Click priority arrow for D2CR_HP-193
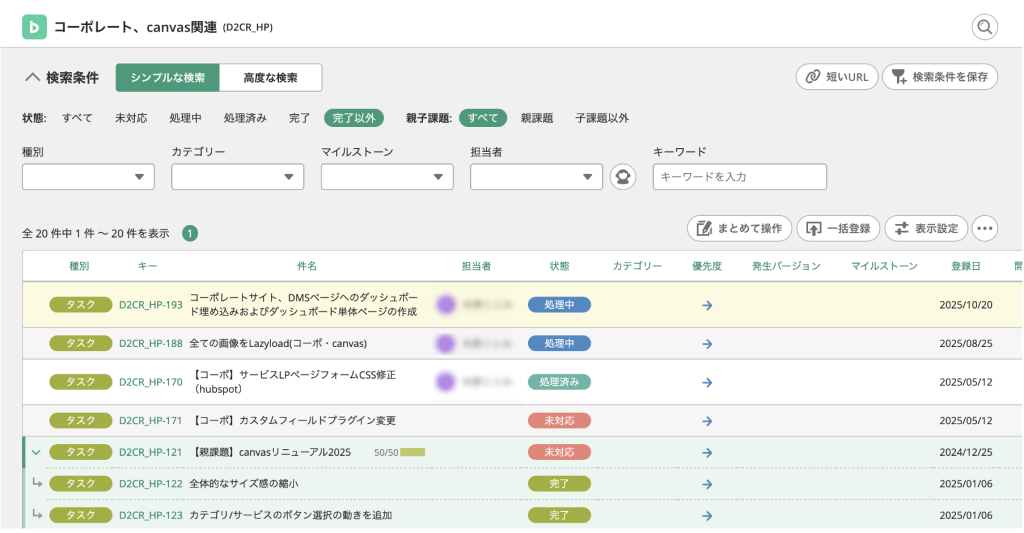 (707, 305)
